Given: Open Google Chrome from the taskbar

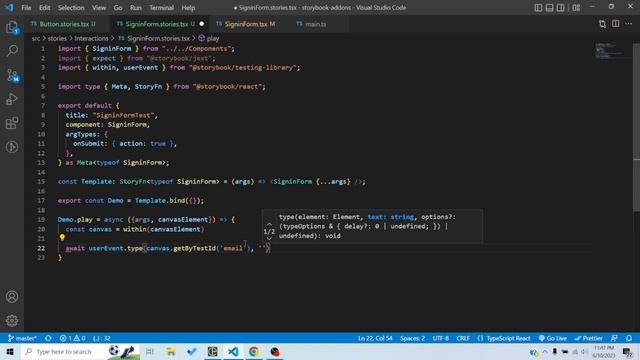Looking at the screenshot, I should click(x=254, y=352).
